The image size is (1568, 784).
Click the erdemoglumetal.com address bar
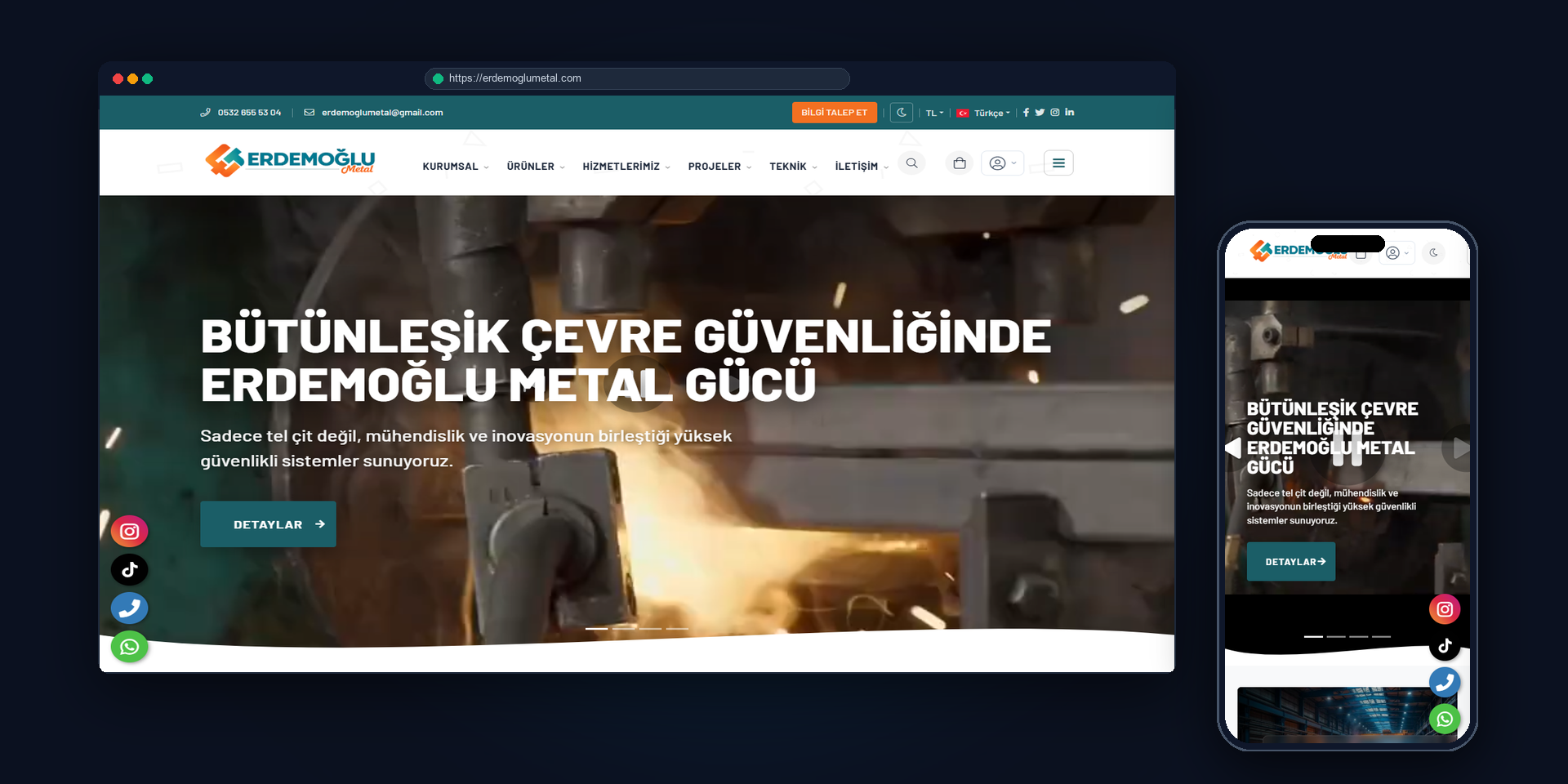[637, 78]
